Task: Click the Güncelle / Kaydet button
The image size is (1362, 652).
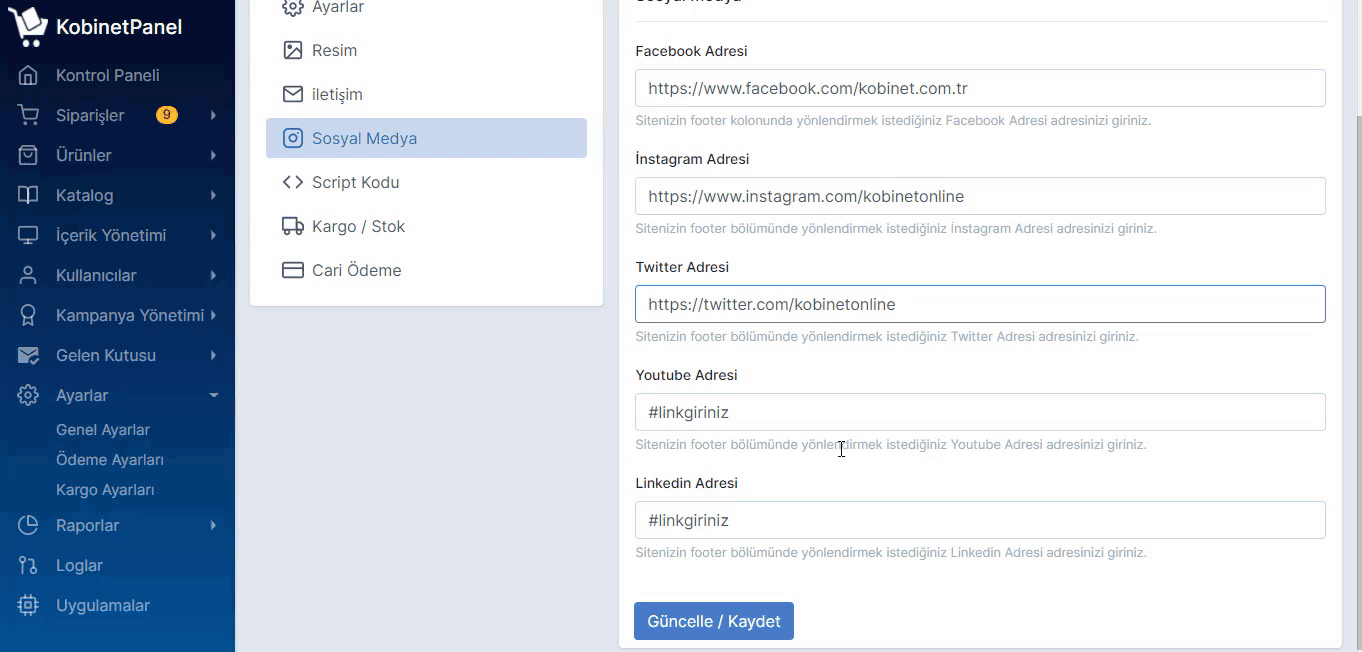Action: (x=714, y=621)
